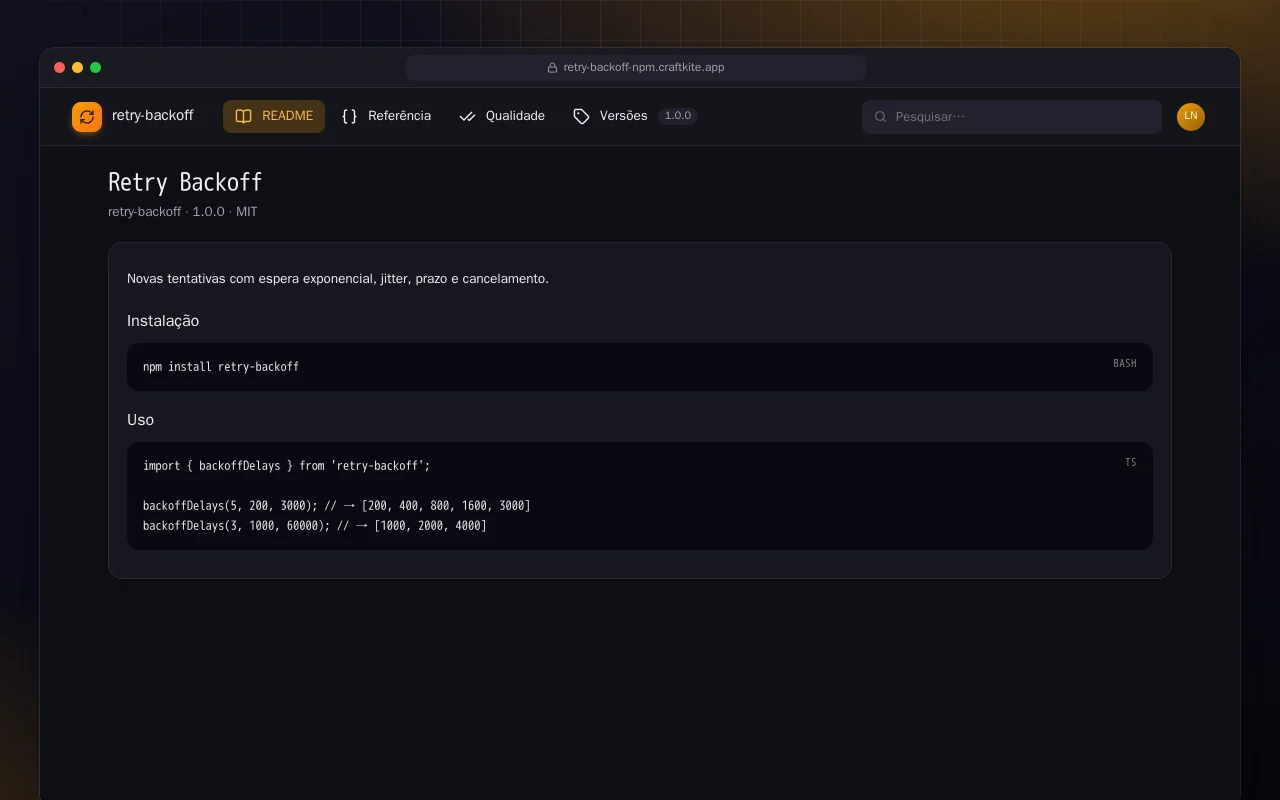Click the backoffDelays(3, 1000, 60000) code line

point(315,526)
